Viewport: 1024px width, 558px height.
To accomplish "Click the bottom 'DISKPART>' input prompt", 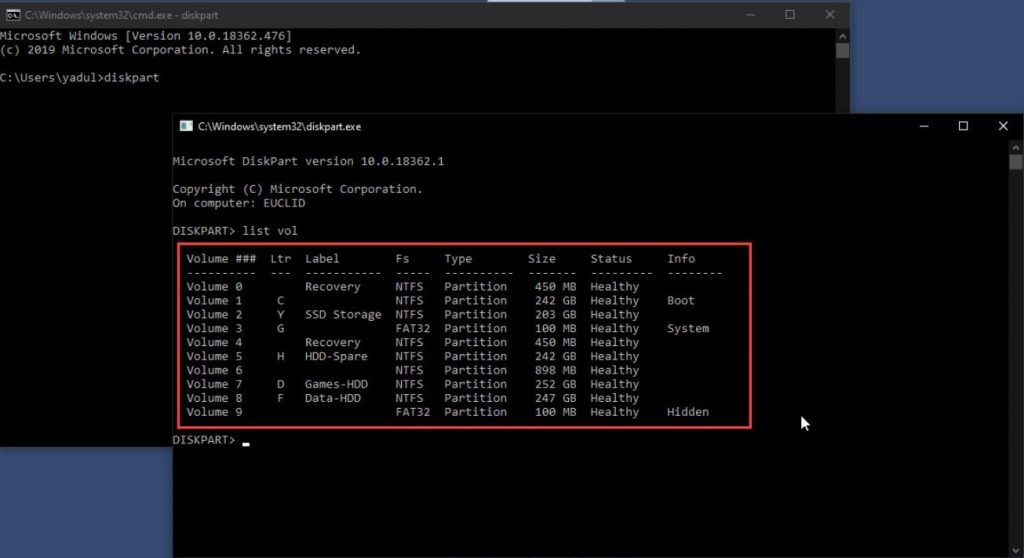I will tap(204, 440).
